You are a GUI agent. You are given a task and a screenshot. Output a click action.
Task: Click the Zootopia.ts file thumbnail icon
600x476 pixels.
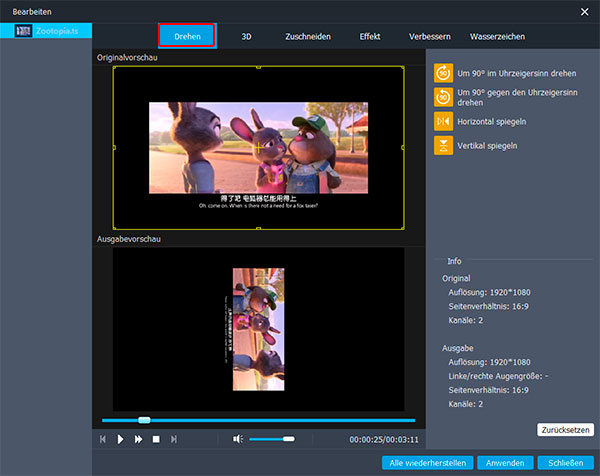click(23, 31)
